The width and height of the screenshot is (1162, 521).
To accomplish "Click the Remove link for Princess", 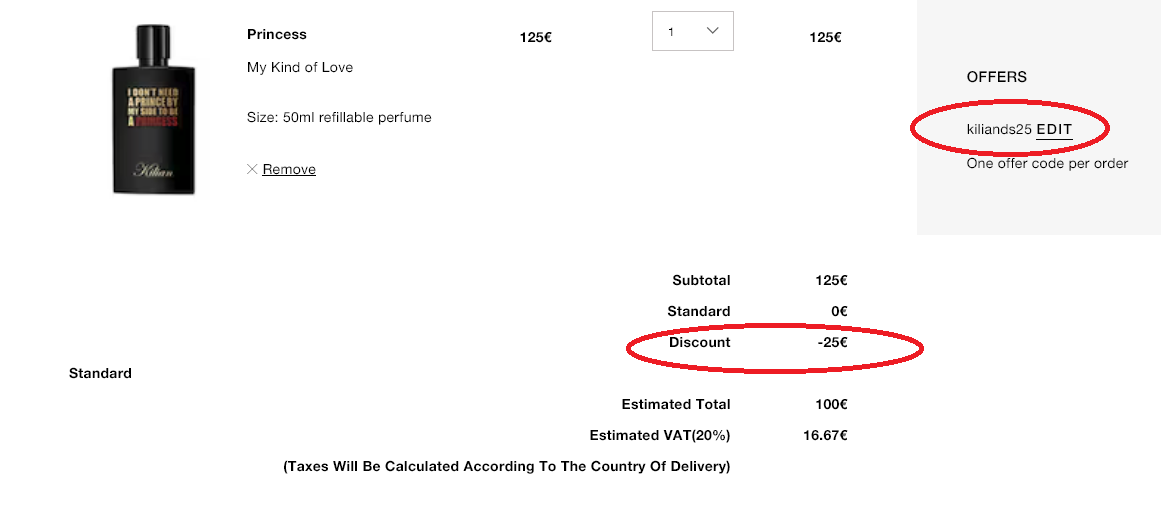I will pos(289,169).
